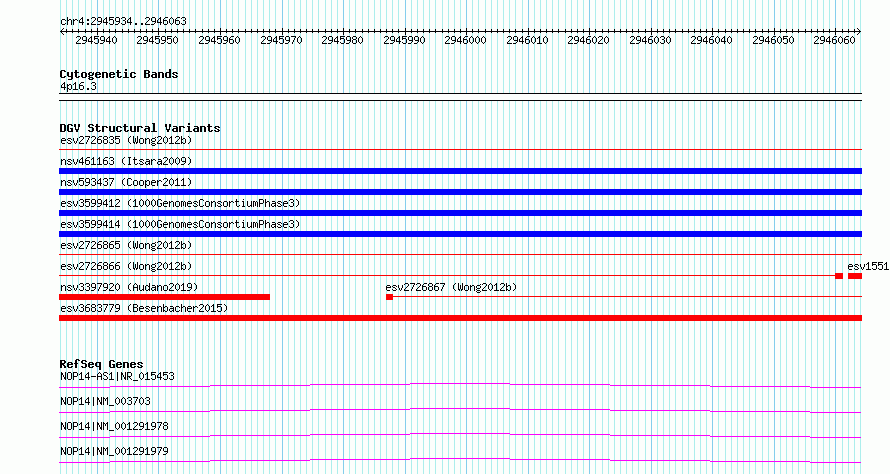Screen dimensions: 890x474
Task: Click the red bar under nsv3397920
Action: 165,297
